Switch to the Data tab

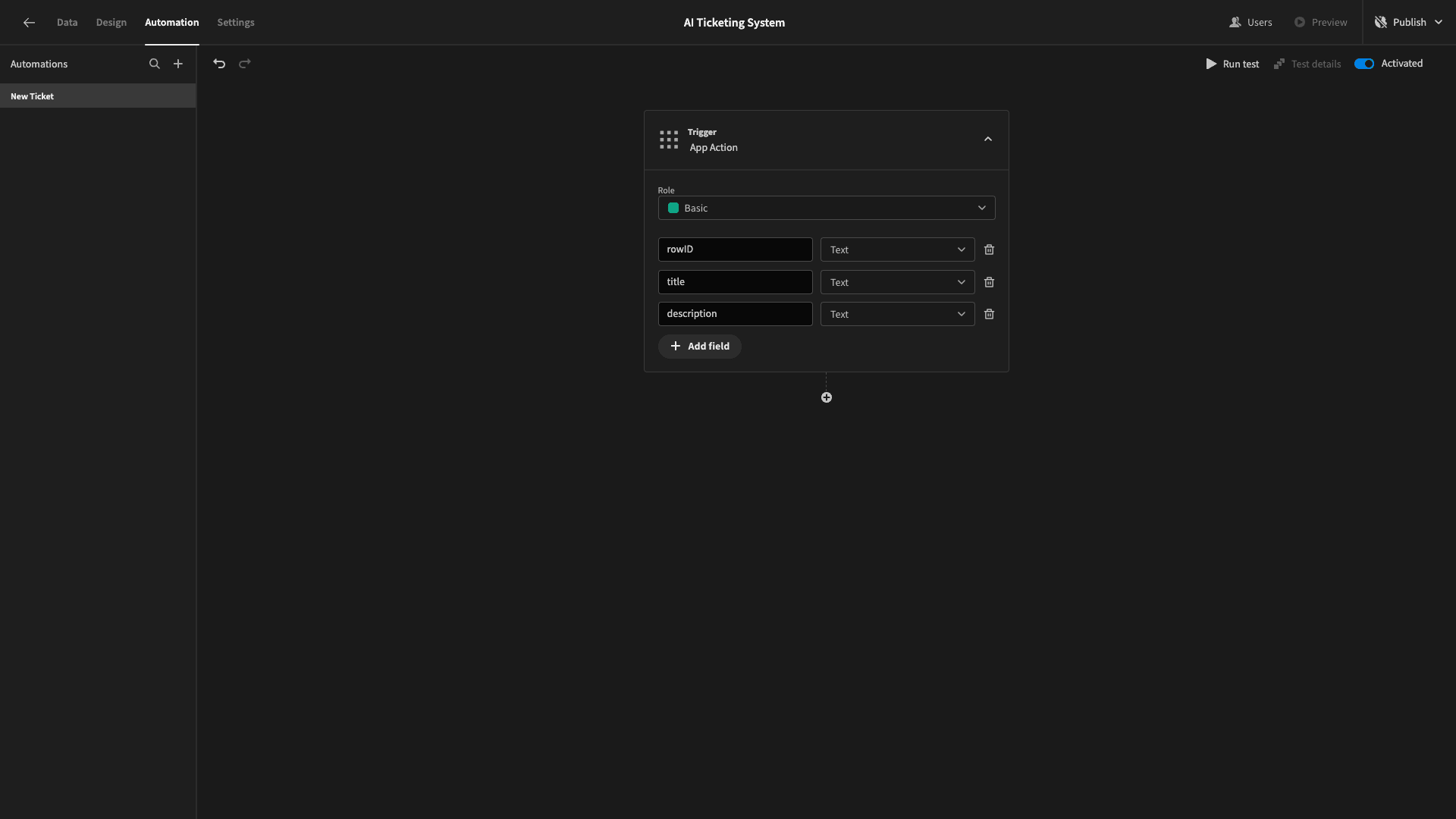67,23
